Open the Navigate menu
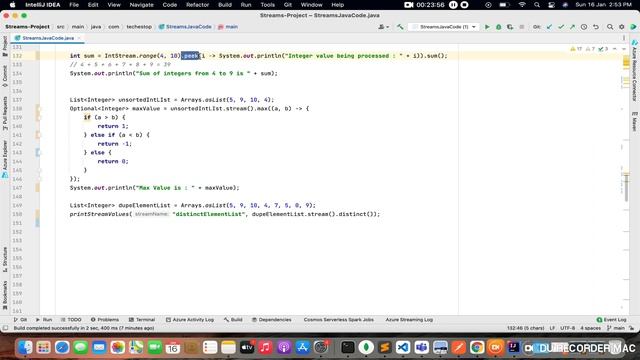 142,5
